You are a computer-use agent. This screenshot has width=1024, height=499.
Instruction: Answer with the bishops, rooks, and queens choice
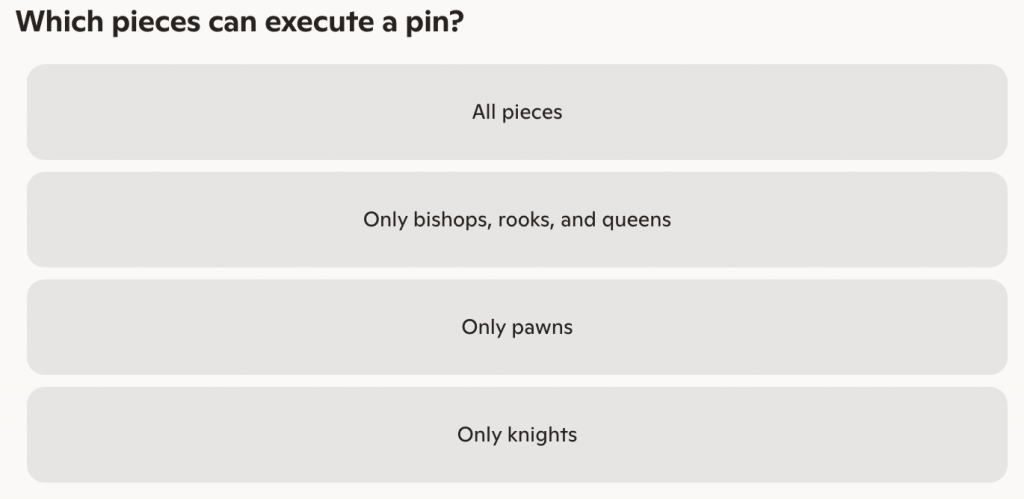point(517,219)
